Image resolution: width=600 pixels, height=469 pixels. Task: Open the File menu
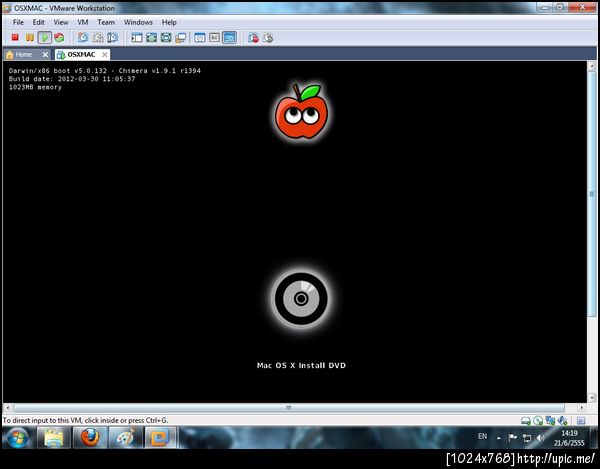click(x=18, y=22)
